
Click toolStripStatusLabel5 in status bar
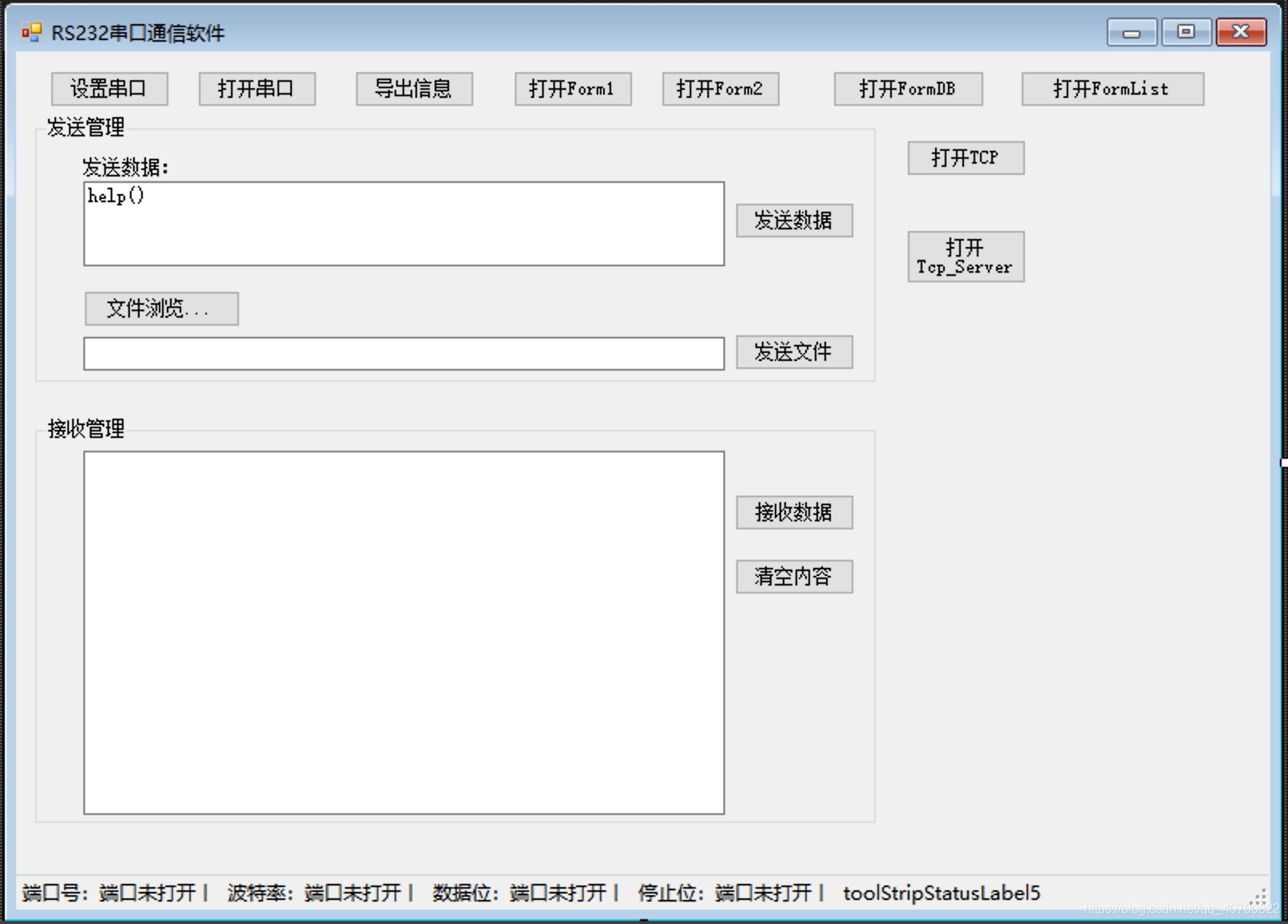(942, 893)
